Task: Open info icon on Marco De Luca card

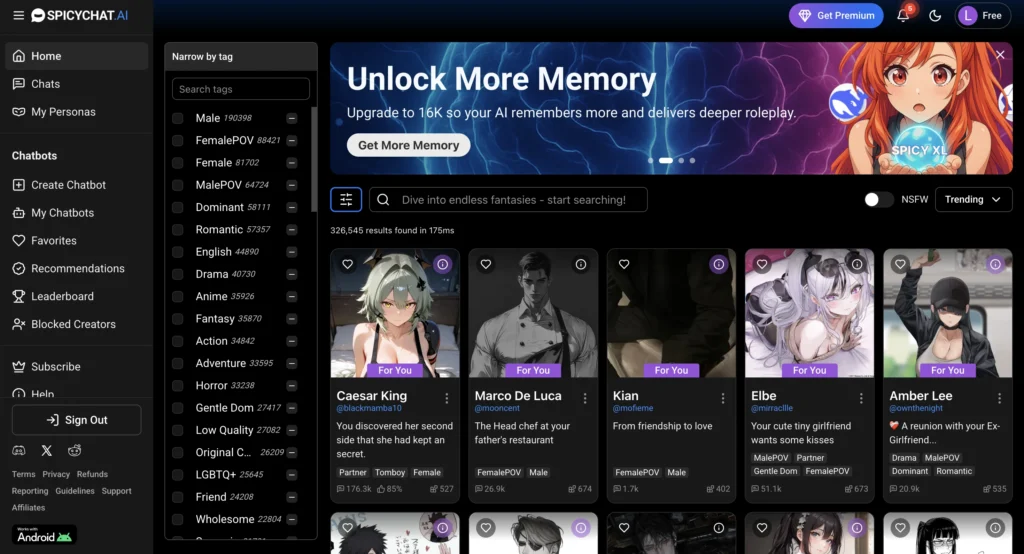Action: 580,264
